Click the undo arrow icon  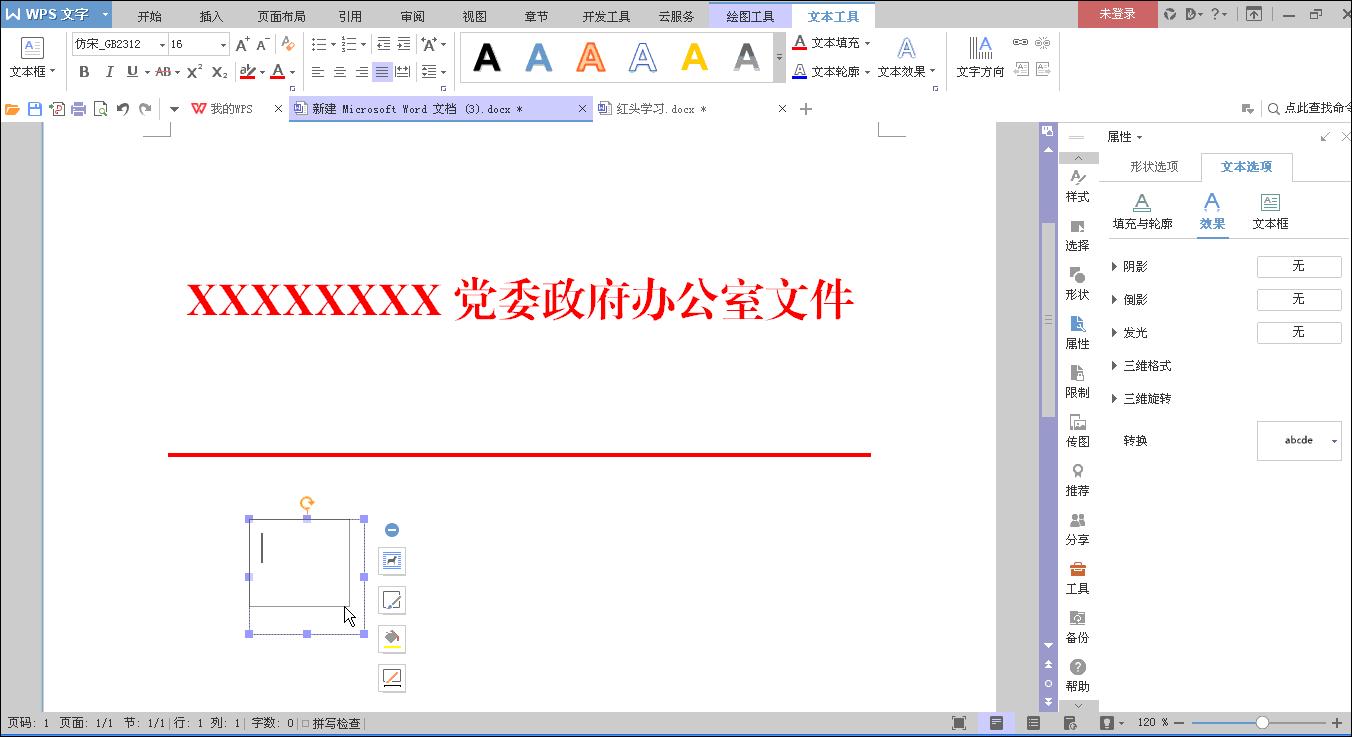(122, 108)
